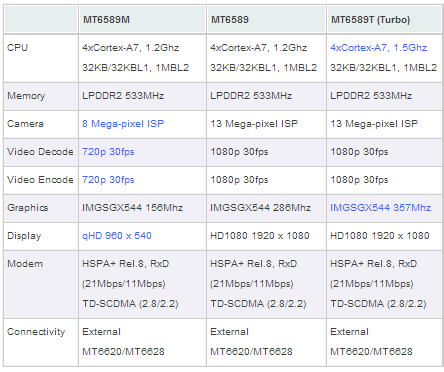444x372 pixels.
Task: Click the blue 8 Mega-pixel ISP text
Action: pos(123,124)
